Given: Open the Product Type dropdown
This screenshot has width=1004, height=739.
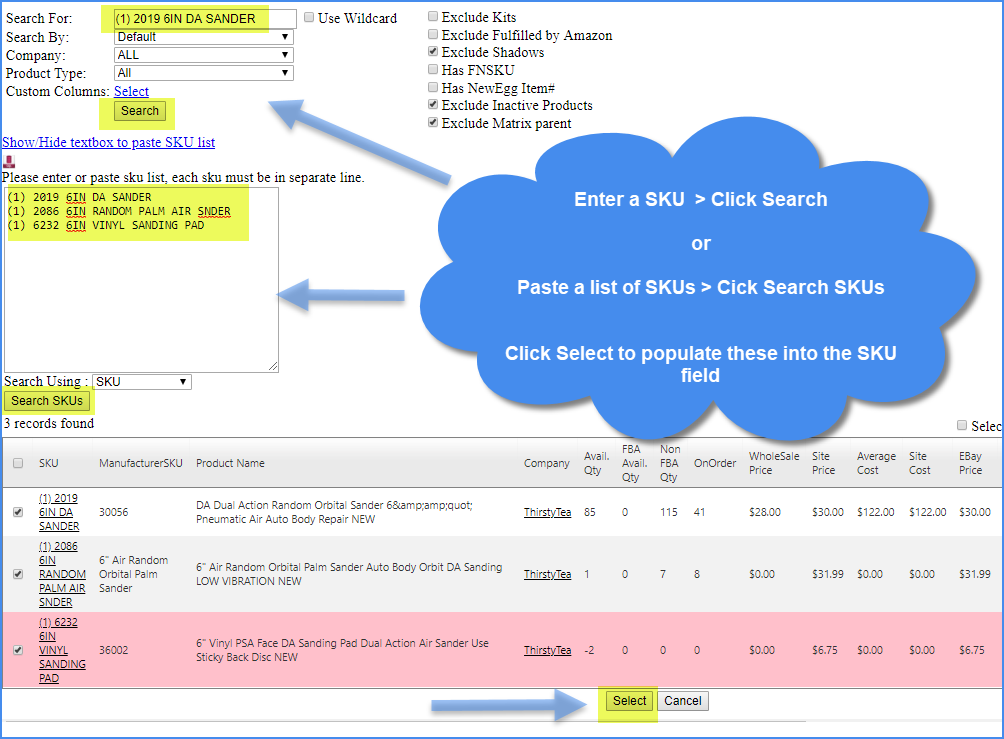Looking at the screenshot, I should tap(203, 73).
